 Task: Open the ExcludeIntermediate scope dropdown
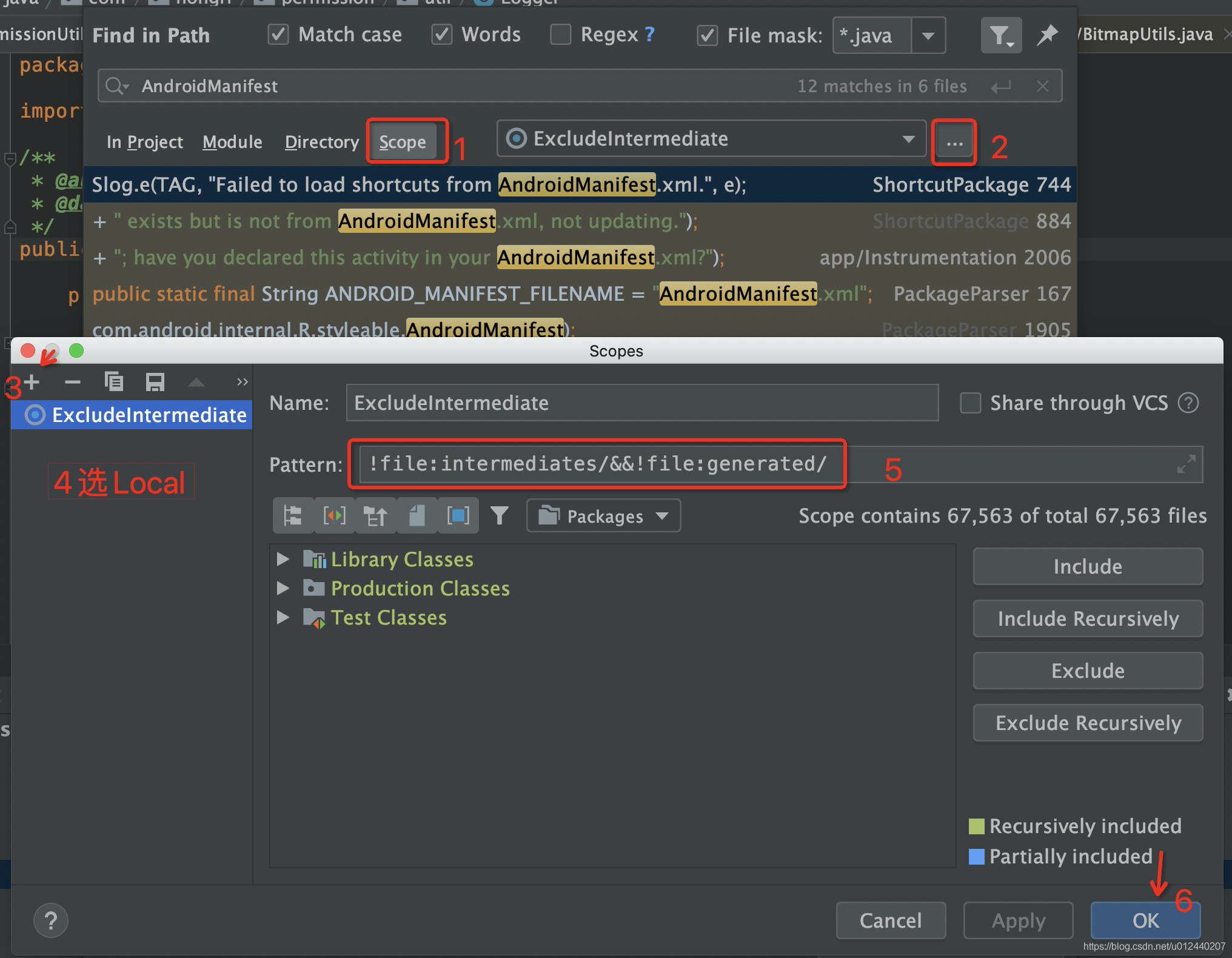[908, 139]
